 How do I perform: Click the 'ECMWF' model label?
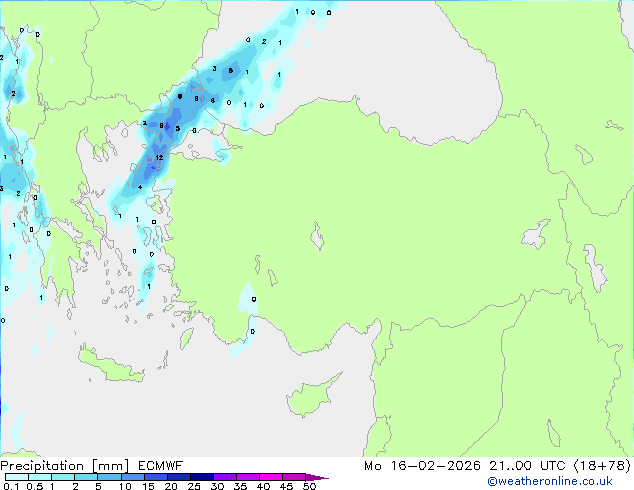pyautogui.click(x=161, y=466)
